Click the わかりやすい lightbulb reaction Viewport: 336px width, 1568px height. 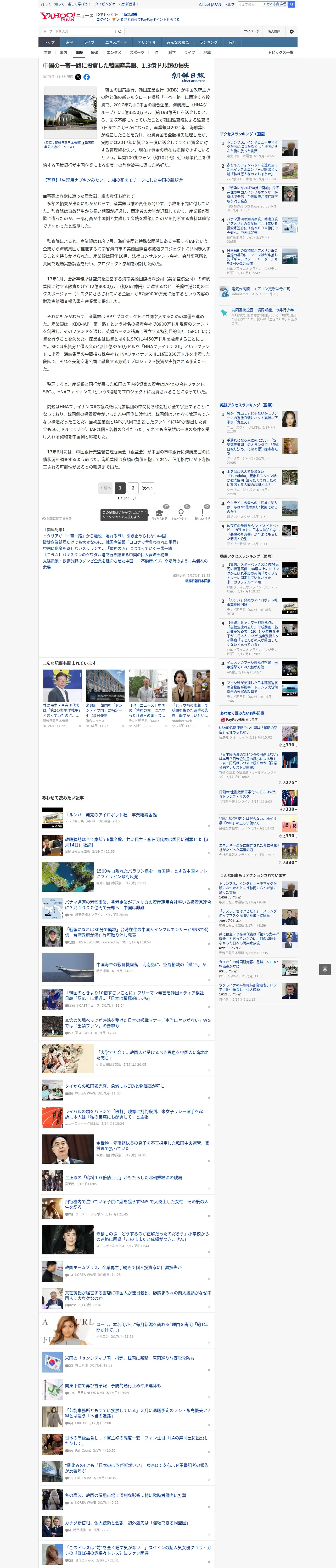181,514
